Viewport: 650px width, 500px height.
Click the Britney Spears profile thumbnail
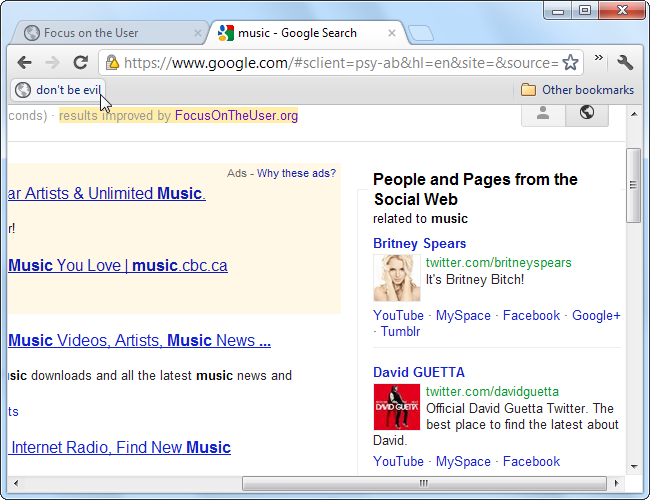[x=397, y=278]
